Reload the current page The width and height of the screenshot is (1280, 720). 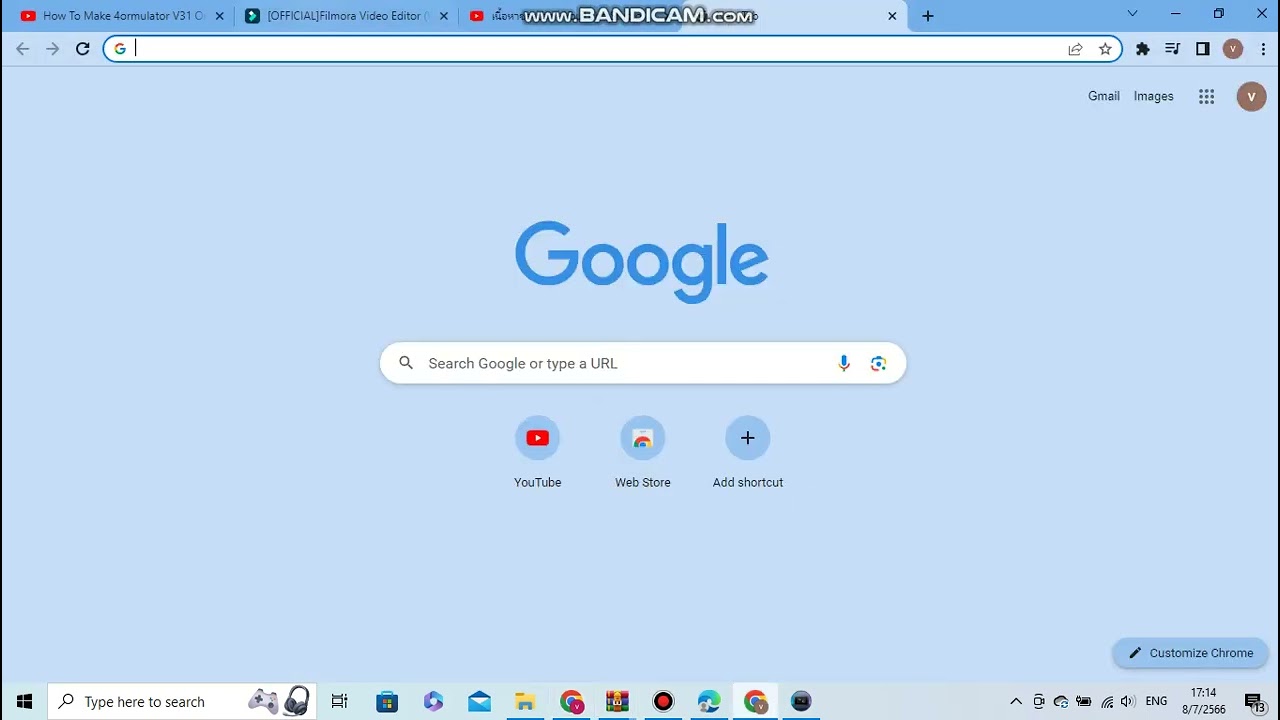[x=83, y=49]
